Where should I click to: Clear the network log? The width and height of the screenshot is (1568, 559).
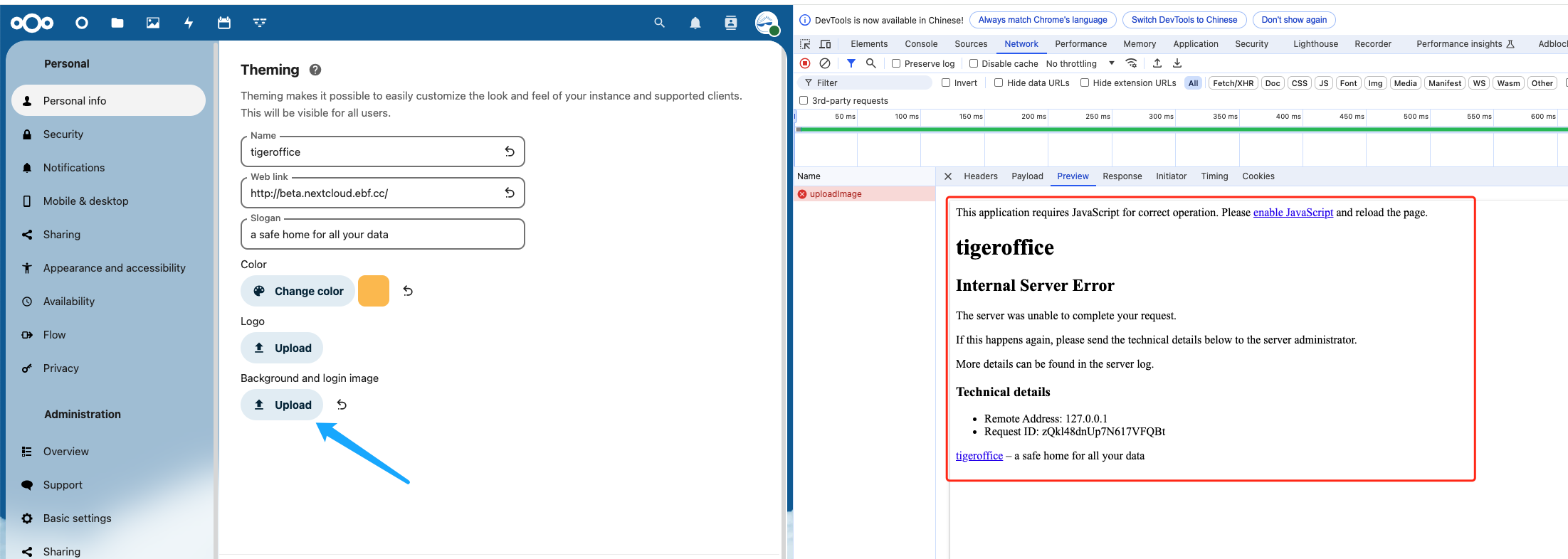[x=825, y=63]
